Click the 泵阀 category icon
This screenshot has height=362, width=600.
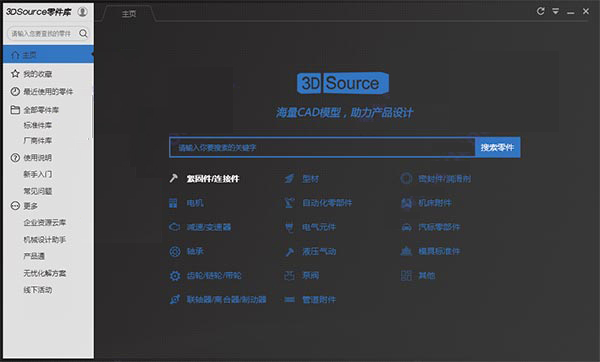(x=290, y=276)
